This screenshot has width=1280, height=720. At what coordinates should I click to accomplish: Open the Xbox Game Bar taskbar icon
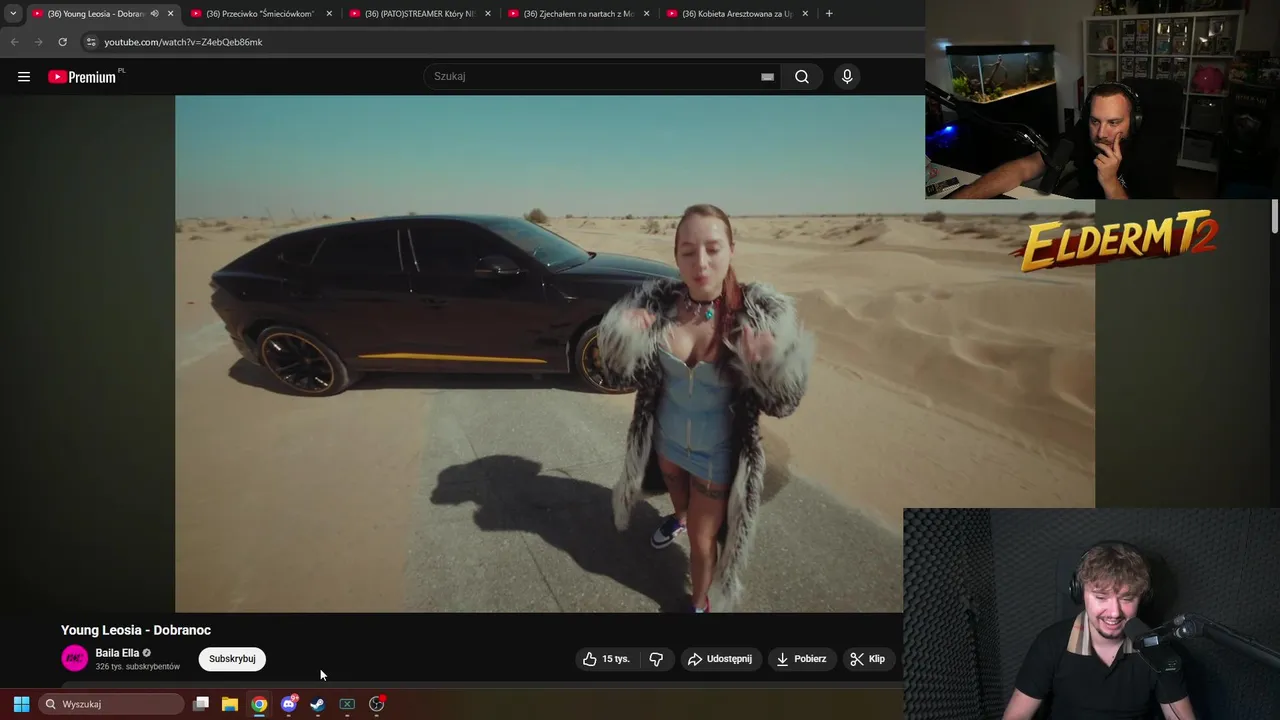(x=347, y=704)
